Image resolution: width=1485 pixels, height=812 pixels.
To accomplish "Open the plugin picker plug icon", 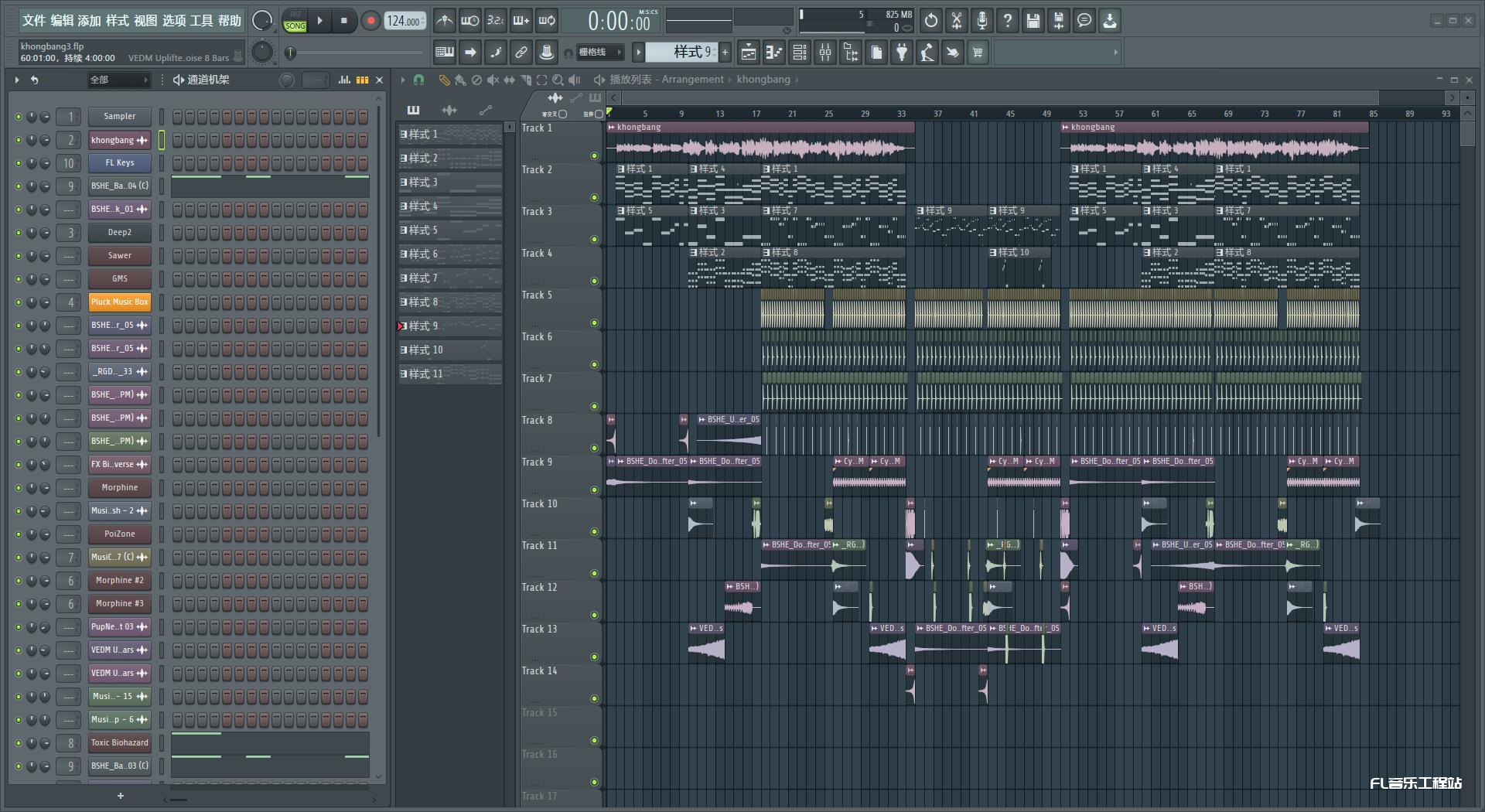I will pos(902,53).
